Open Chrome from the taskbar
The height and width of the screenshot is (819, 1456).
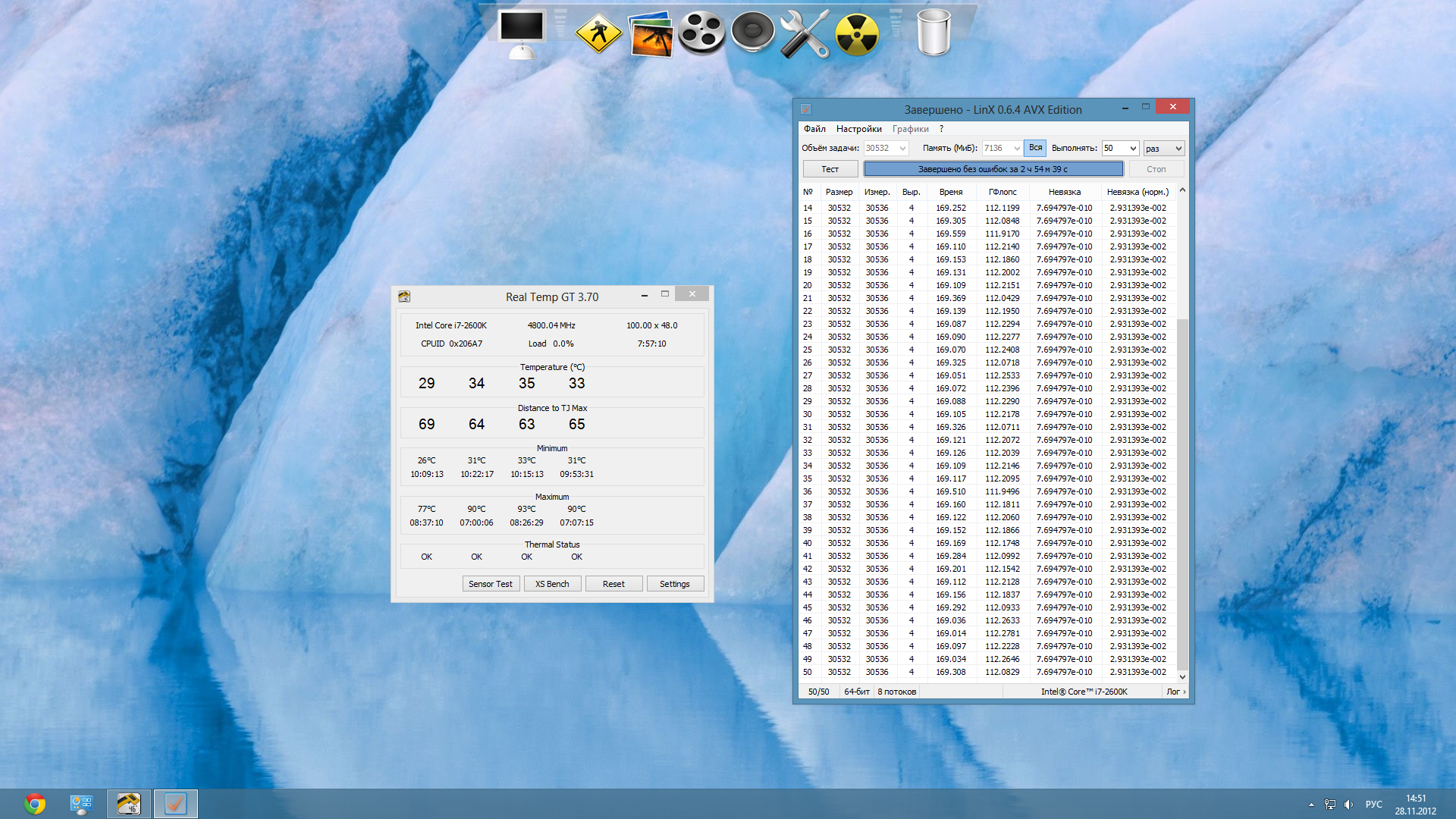click(35, 804)
